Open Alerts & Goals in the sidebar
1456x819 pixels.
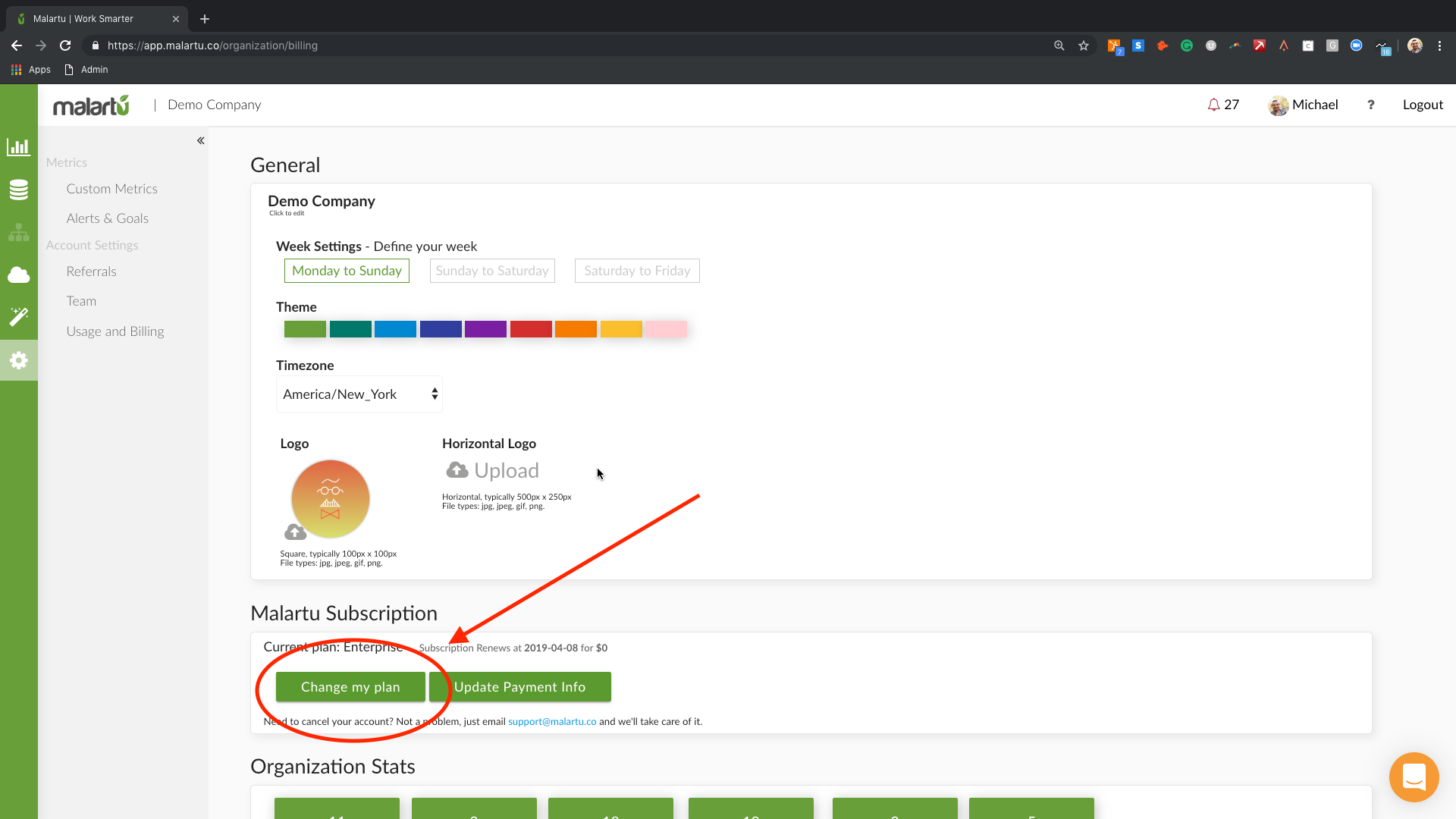107,218
